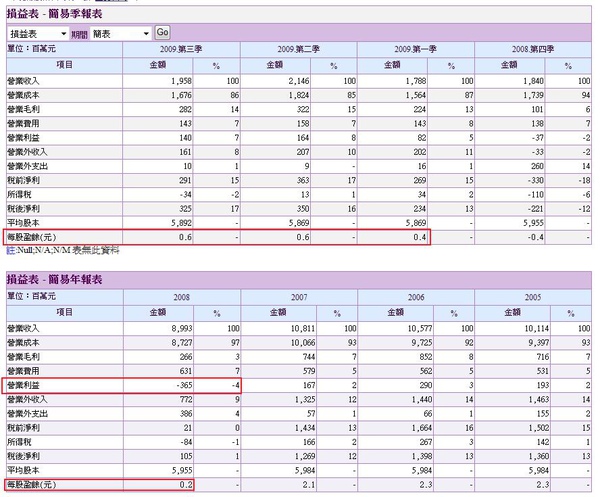Image resolution: width=600 pixels, height=497 pixels.
Task: Click annual cost value 10,066
Action: (303, 342)
